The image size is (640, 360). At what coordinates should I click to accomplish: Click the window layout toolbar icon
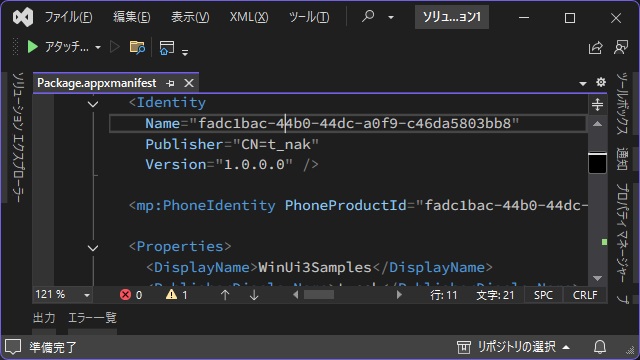pos(167,48)
